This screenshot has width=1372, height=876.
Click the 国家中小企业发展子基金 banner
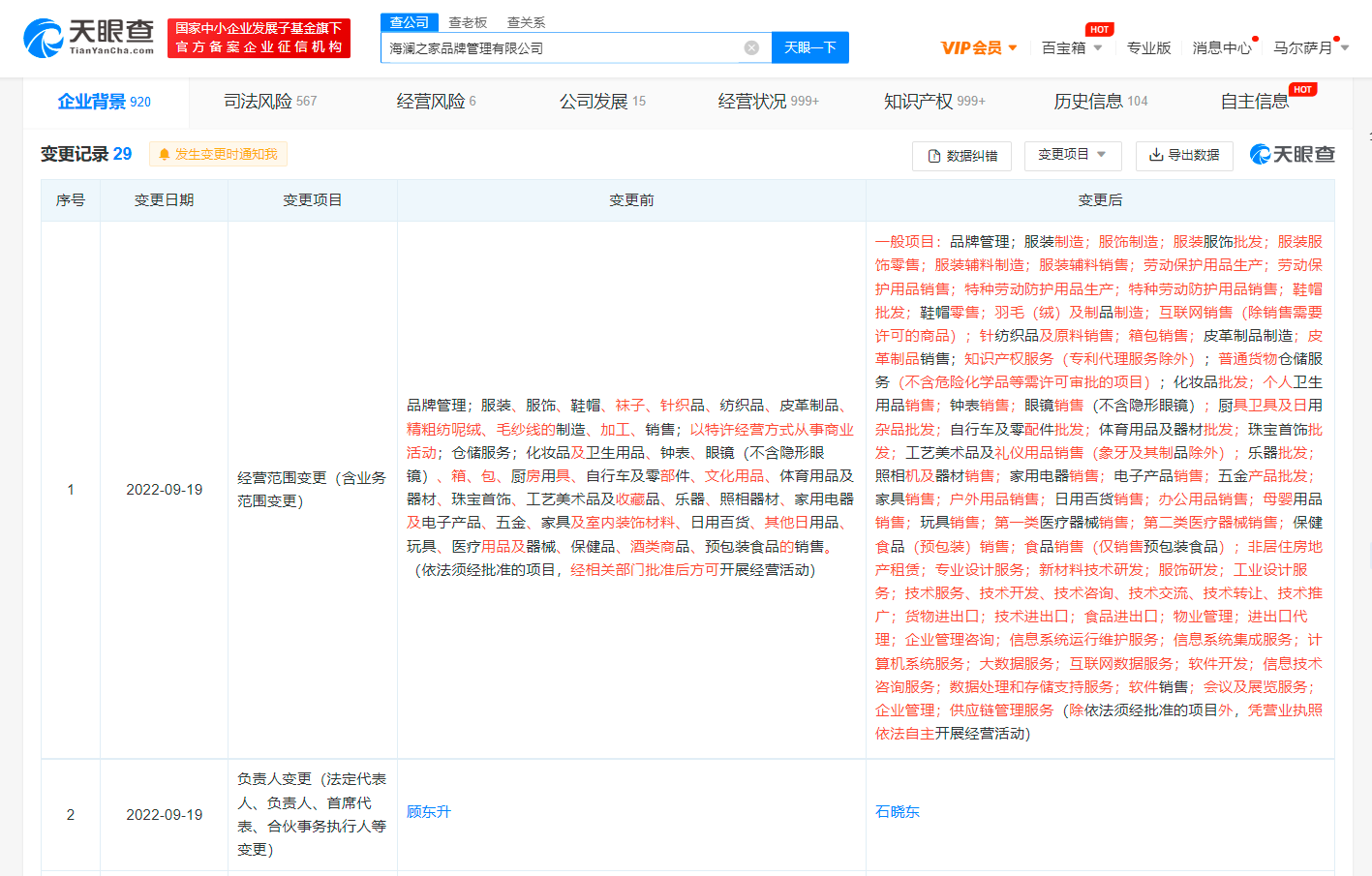(259, 38)
